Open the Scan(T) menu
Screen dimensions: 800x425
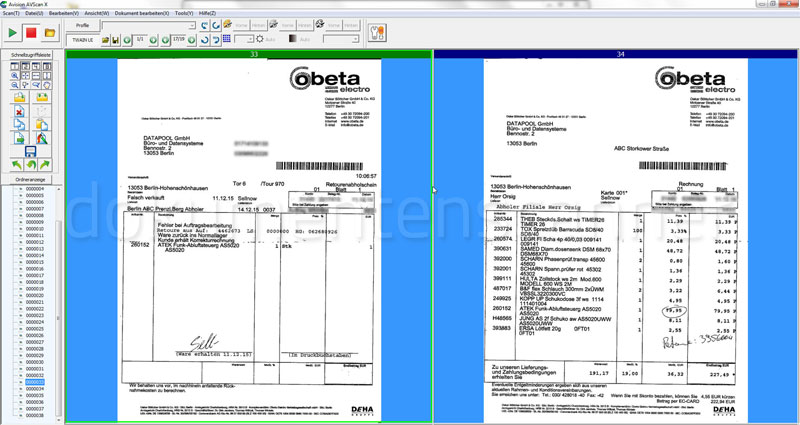coord(12,11)
